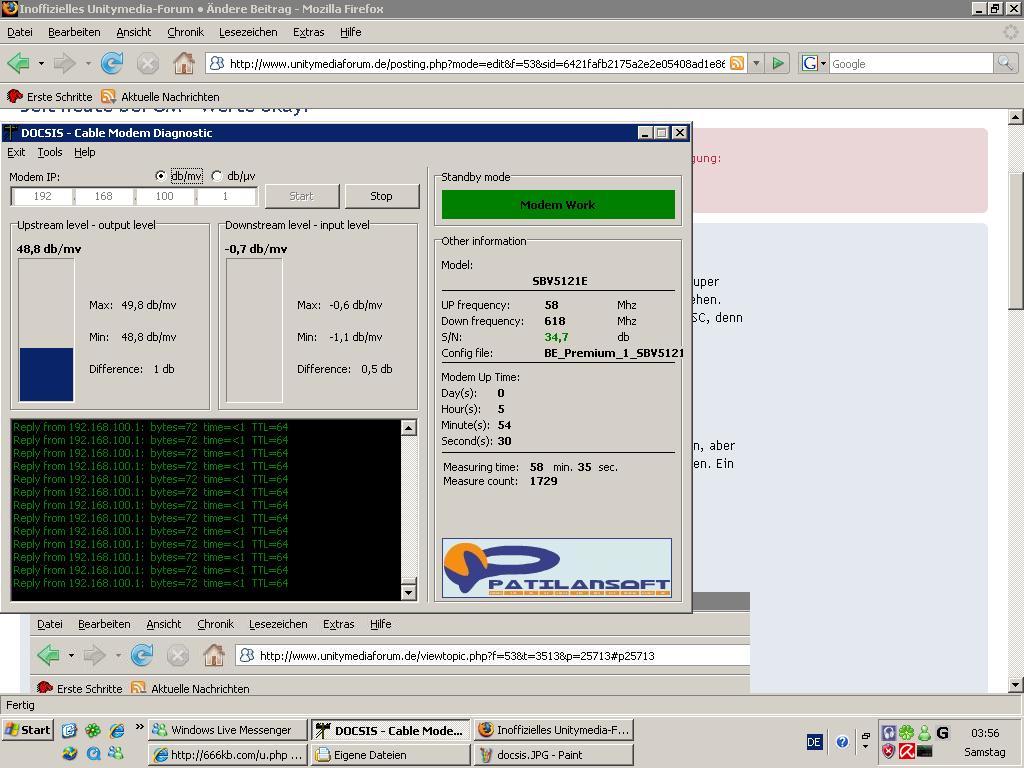
Task: Switch to Inoffizielles Unitymedia-Forum taskbar button
Action: pyautogui.click(x=553, y=729)
